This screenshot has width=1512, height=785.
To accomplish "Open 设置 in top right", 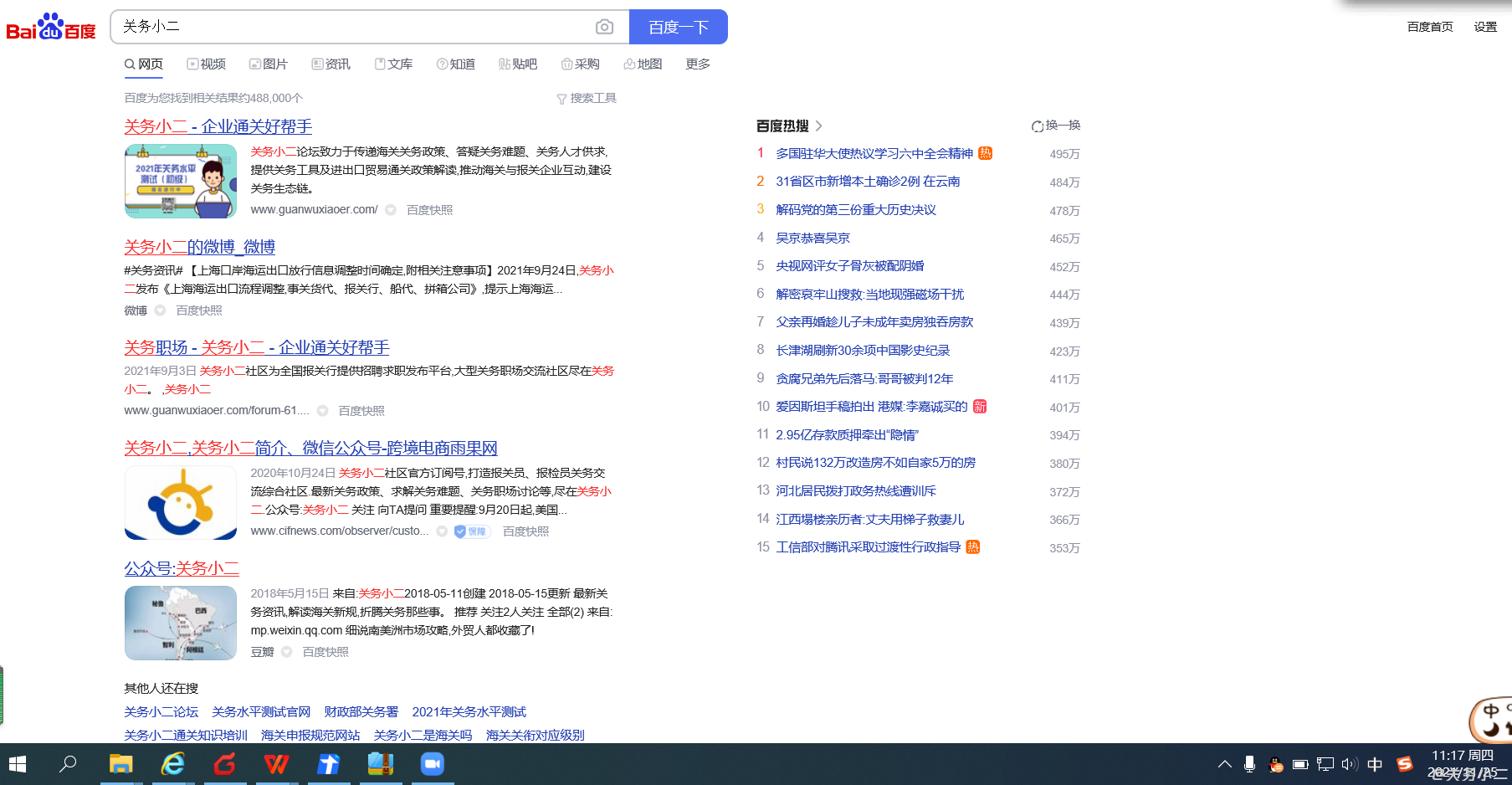I will pos(1485,27).
